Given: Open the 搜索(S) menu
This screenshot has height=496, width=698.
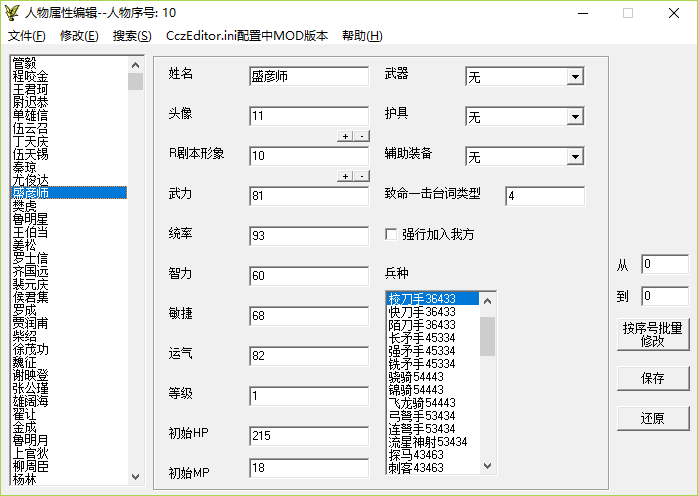Looking at the screenshot, I should point(132,36).
